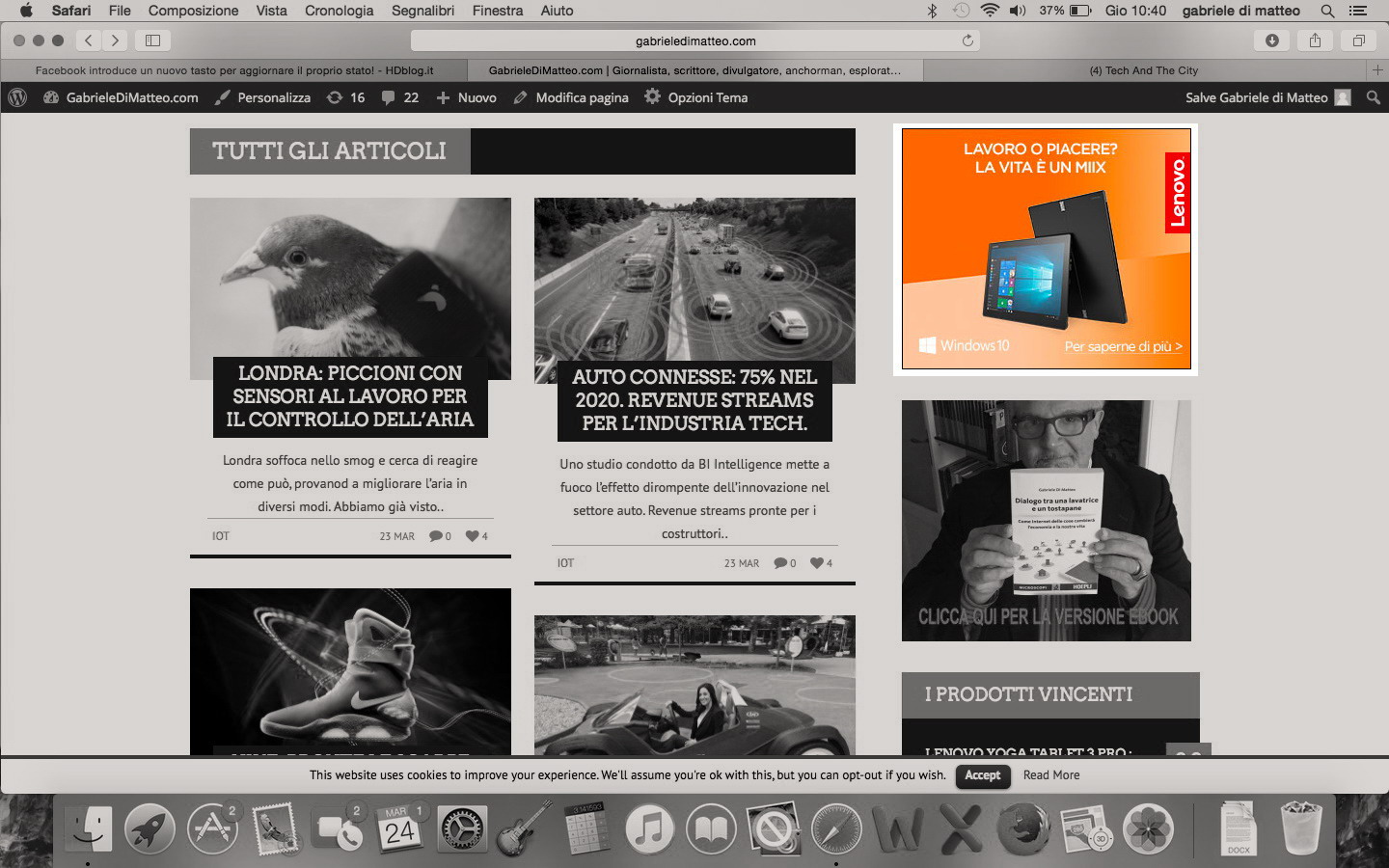1389x868 pixels.
Task: Click the Bluetooth status icon
Action: (x=932, y=11)
